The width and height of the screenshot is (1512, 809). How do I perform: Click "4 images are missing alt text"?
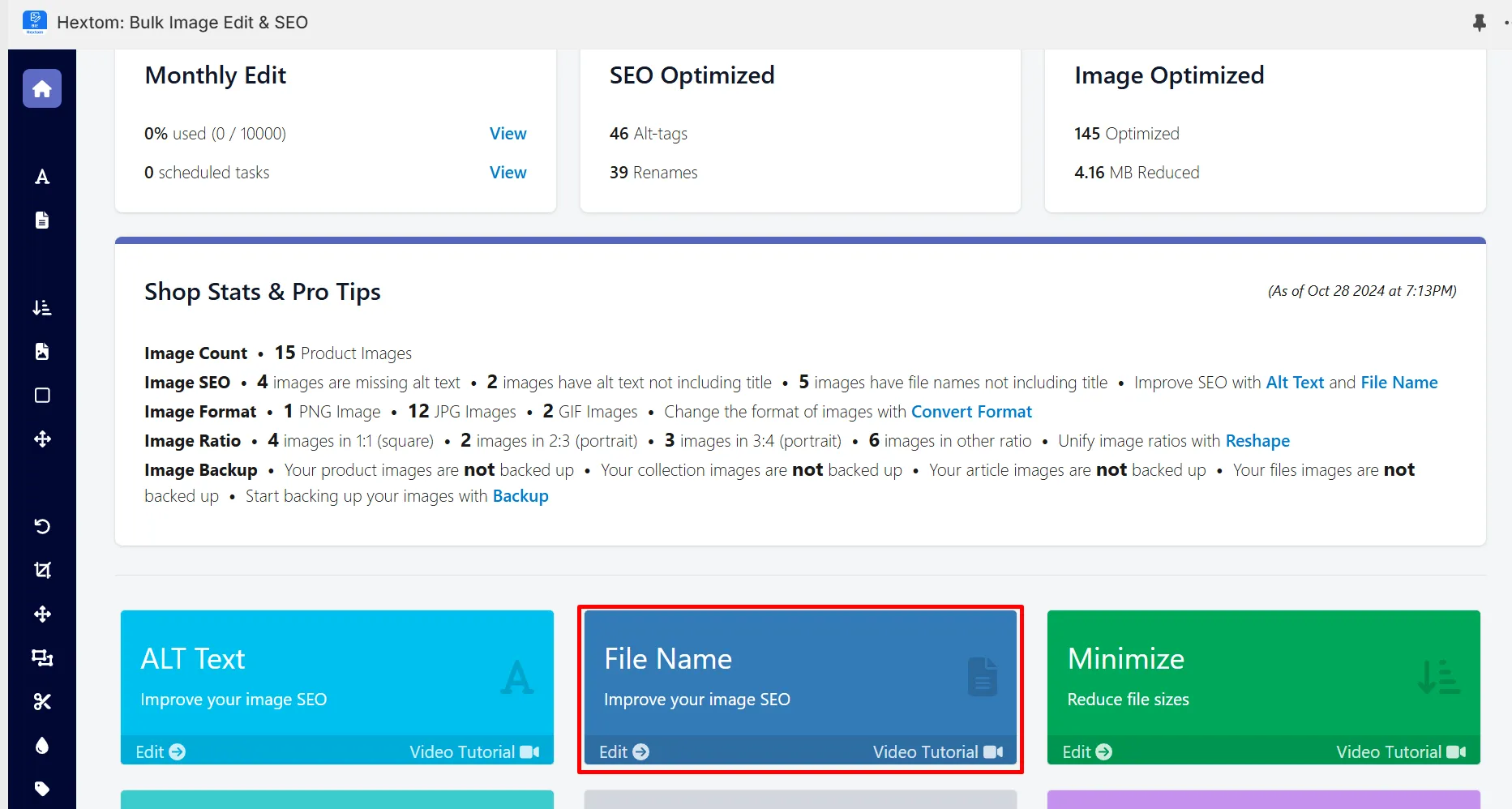pos(358,383)
